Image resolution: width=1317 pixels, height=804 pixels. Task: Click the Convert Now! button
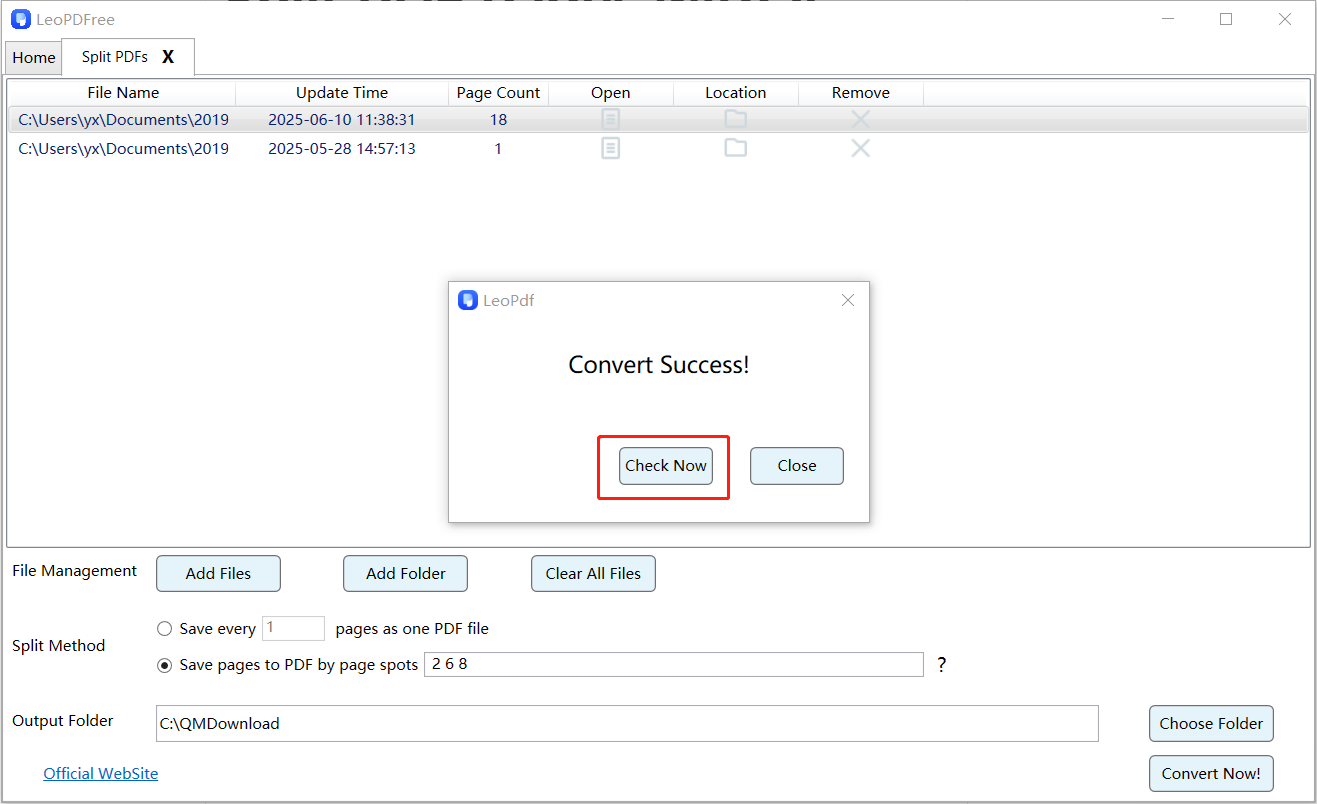pos(1211,774)
